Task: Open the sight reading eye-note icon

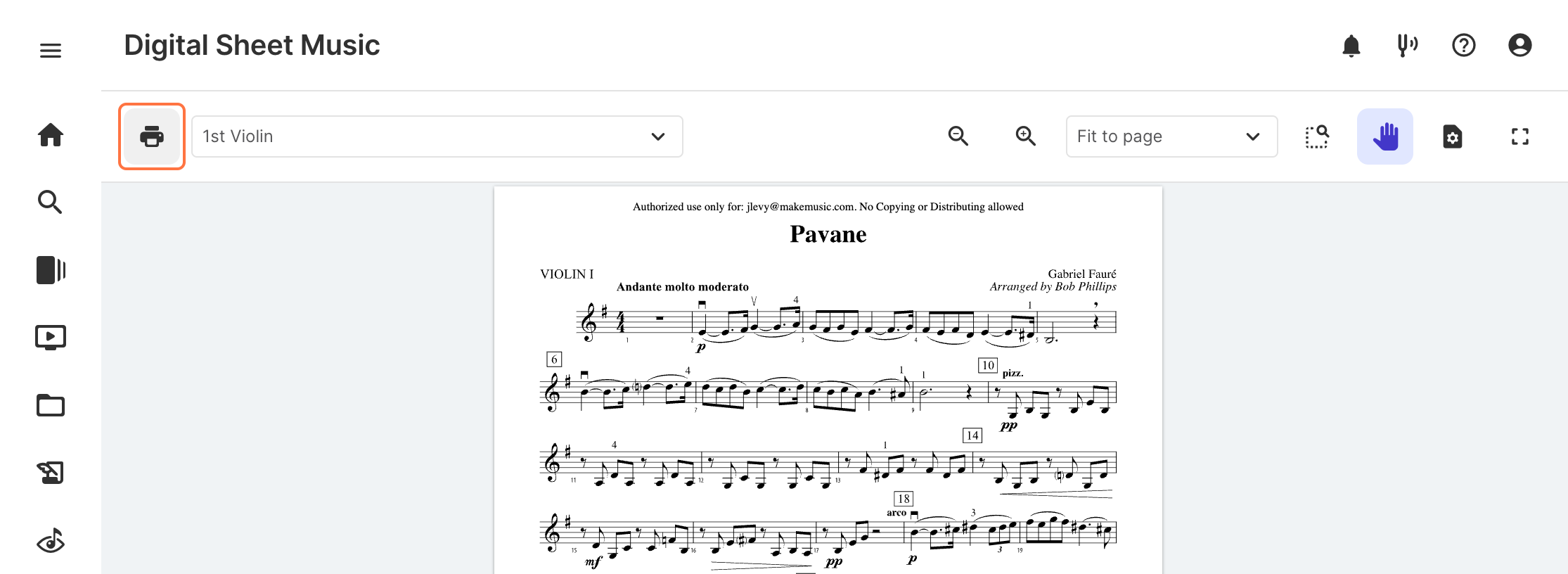Action: [x=51, y=540]
